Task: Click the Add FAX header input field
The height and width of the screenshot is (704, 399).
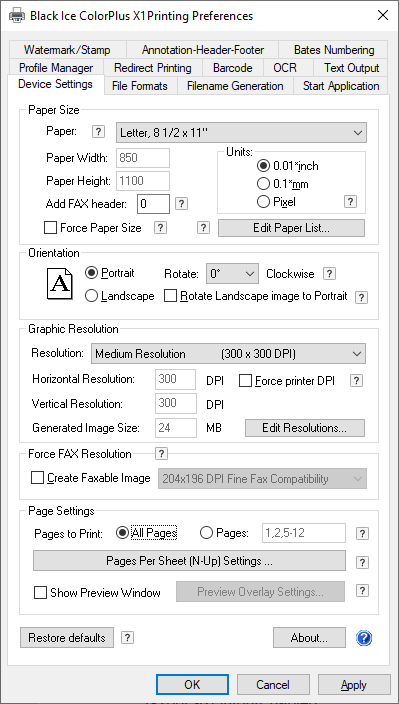Action: click(153, 204)
